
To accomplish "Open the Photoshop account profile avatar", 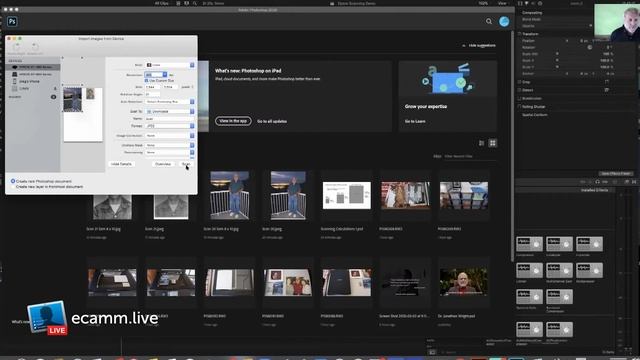I will click(504, 21).
